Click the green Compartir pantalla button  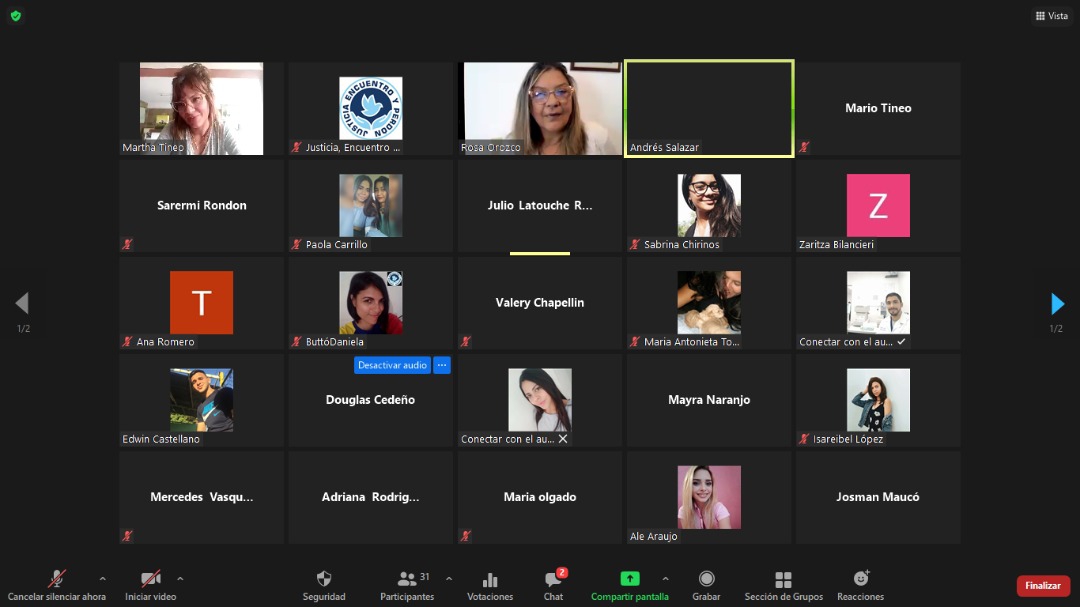(x=630, y=586)
